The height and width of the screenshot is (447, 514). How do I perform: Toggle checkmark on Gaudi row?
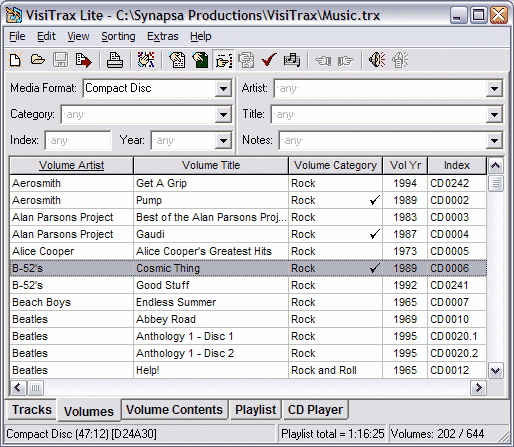pyautogui.click(x=375, y=234)
